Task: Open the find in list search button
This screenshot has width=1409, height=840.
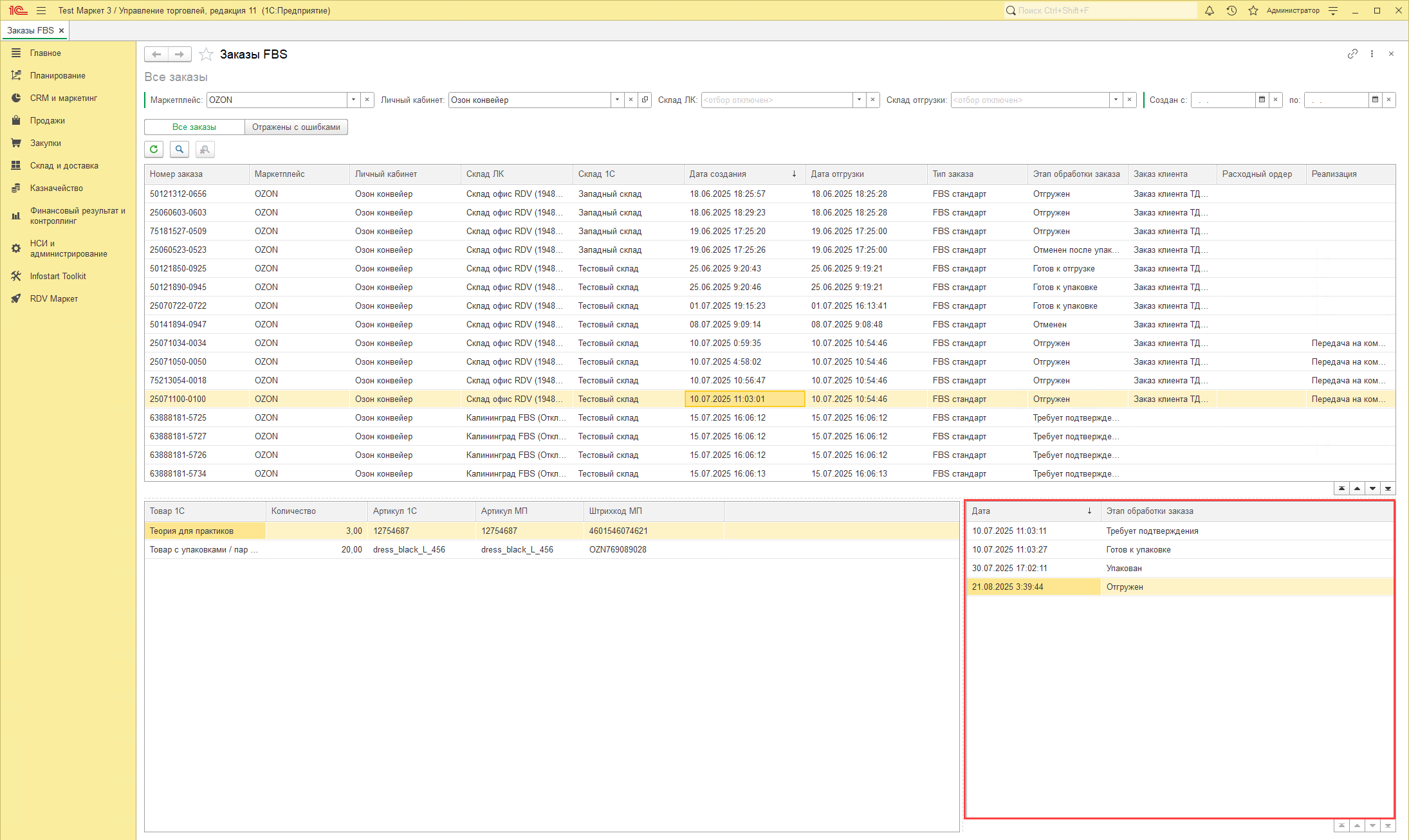Action: (180, 149)
